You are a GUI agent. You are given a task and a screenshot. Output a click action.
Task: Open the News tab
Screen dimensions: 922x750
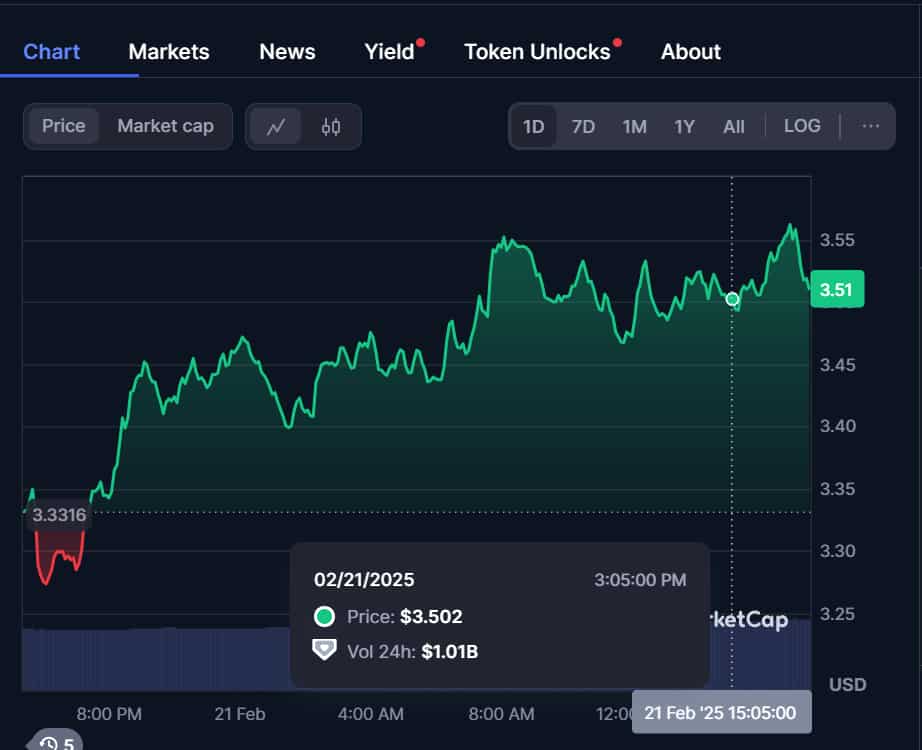tap(287, 52)
